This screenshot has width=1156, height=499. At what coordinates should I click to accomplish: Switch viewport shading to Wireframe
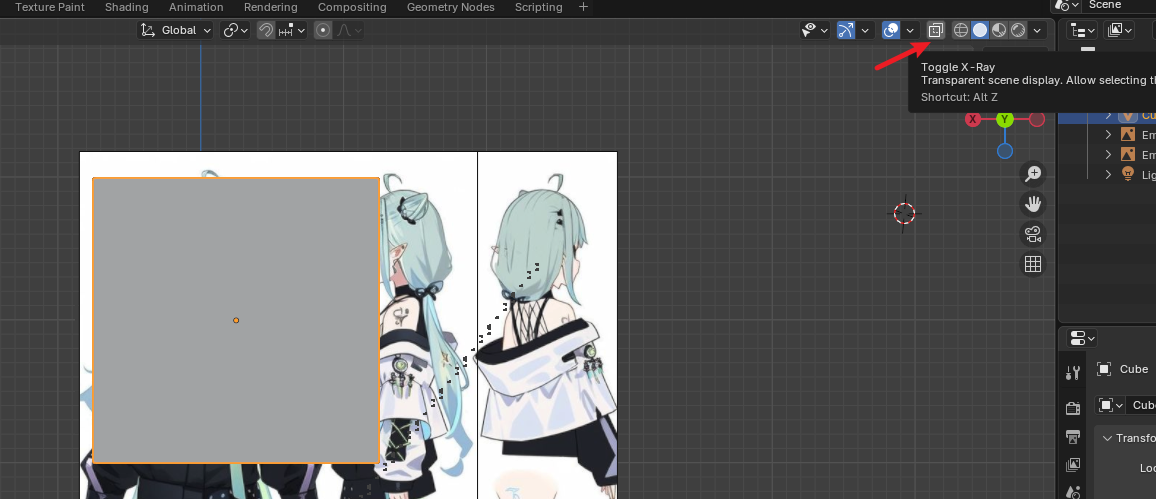click(x=961, y=30)
